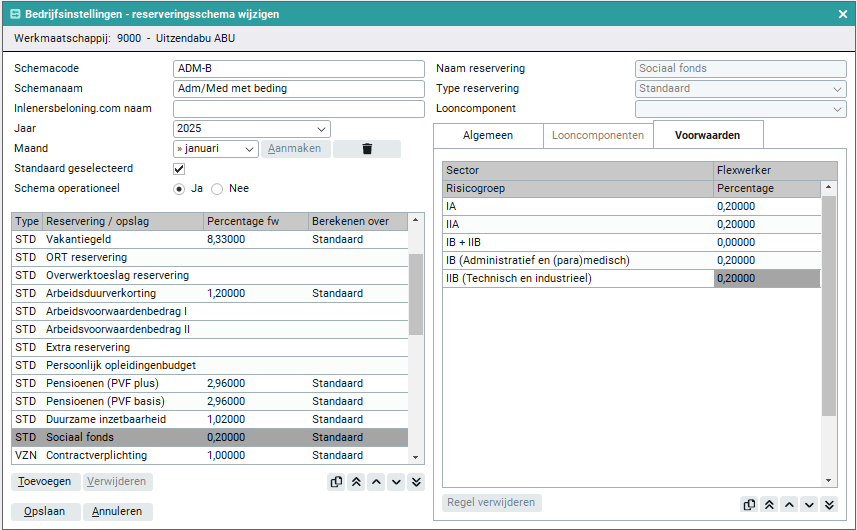
Task: Select Ja for Schema operationeel
Action: pos(180,188)
